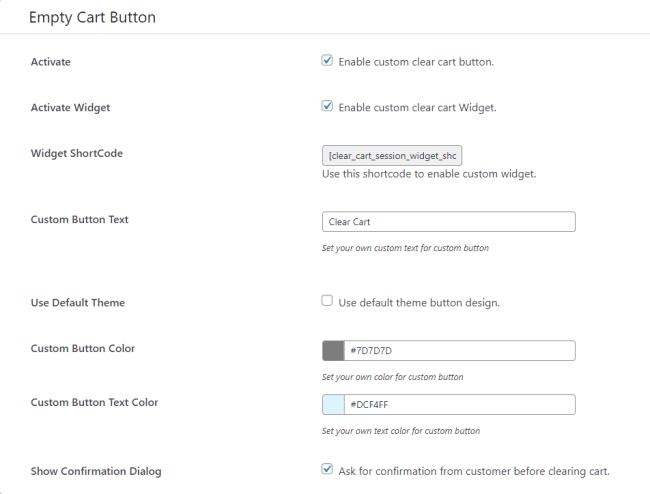Viewport: 650px width, 494px height.
Task: Open the gray Custom Button Color swatch
Action: click(x=333, y=351)
